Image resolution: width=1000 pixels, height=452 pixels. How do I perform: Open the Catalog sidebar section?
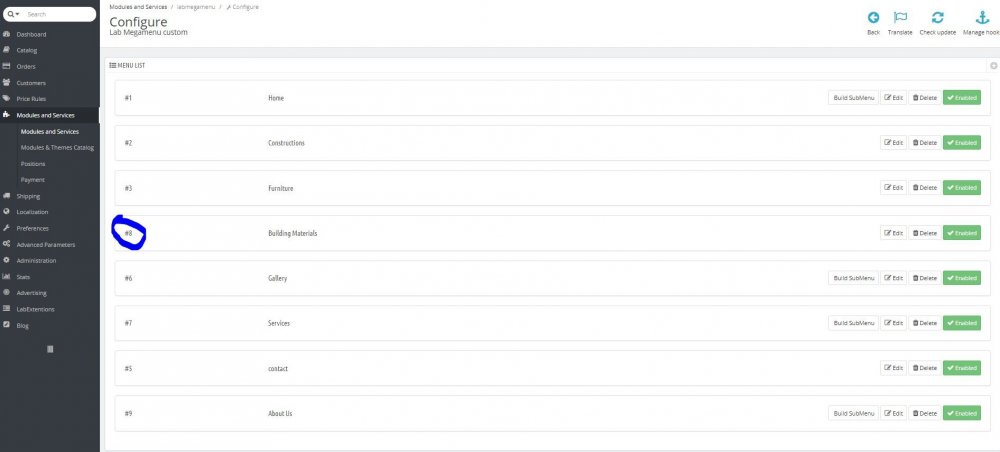[x=27, y=50]
